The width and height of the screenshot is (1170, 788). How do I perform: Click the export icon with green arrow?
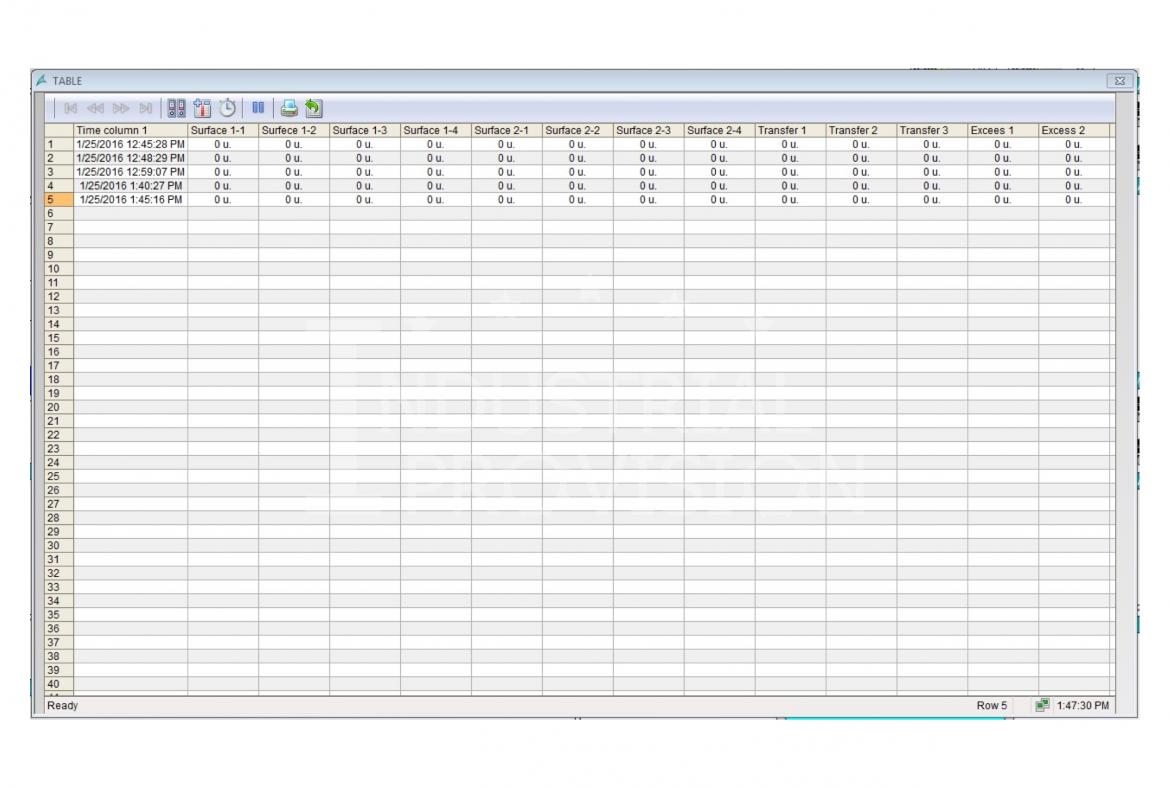point(314,107)
